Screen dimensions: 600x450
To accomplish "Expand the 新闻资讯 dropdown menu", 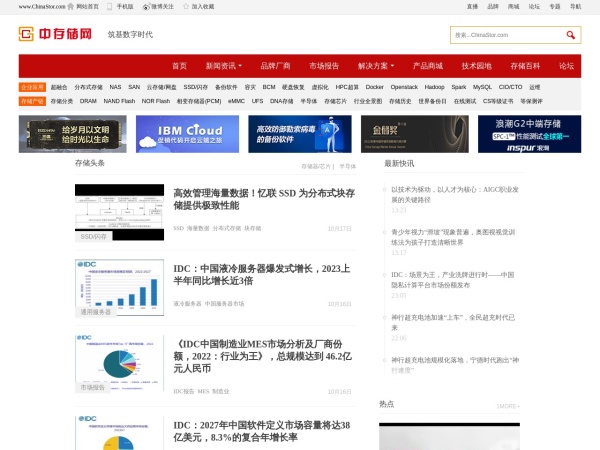I will 225,66.
